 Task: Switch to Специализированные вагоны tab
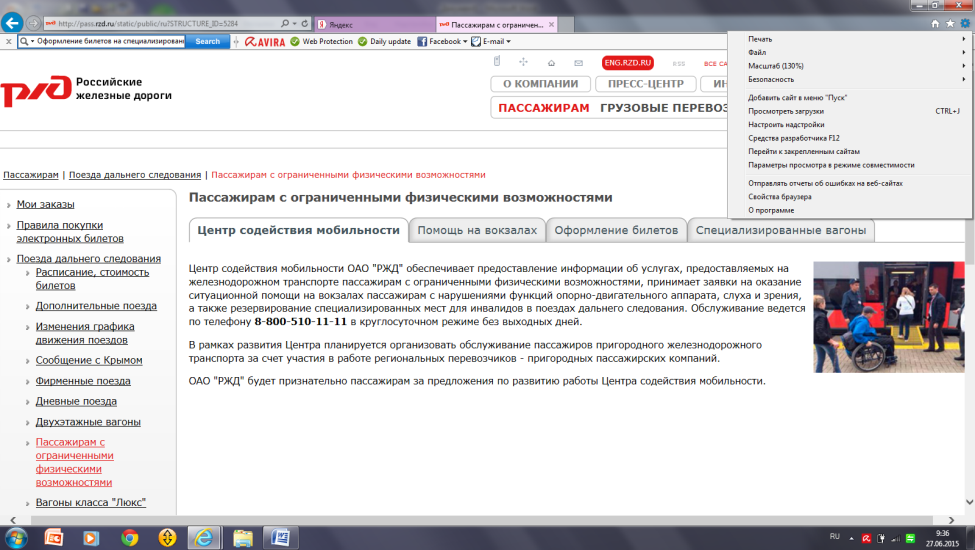pyautogui.click(x=781, y=230)
